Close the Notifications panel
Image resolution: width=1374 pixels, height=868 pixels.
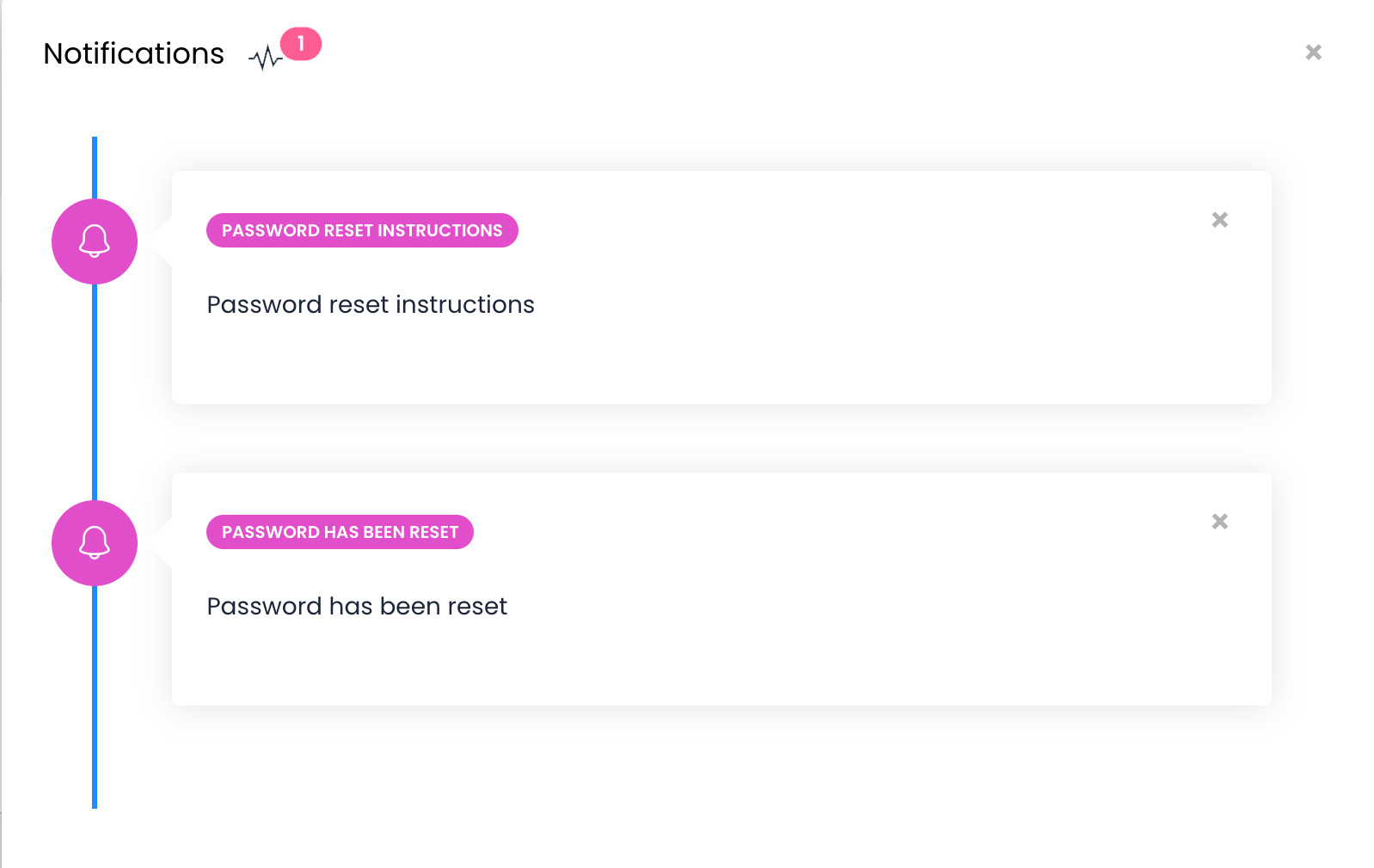pyautogui.click(x=1313, y=52)
